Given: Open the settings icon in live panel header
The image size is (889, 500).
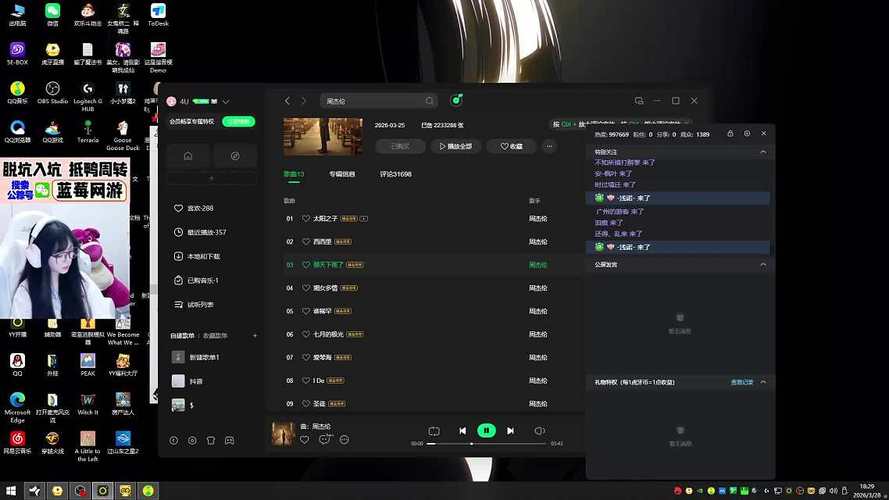Looking at the screenshot, I should pos(747,134).
